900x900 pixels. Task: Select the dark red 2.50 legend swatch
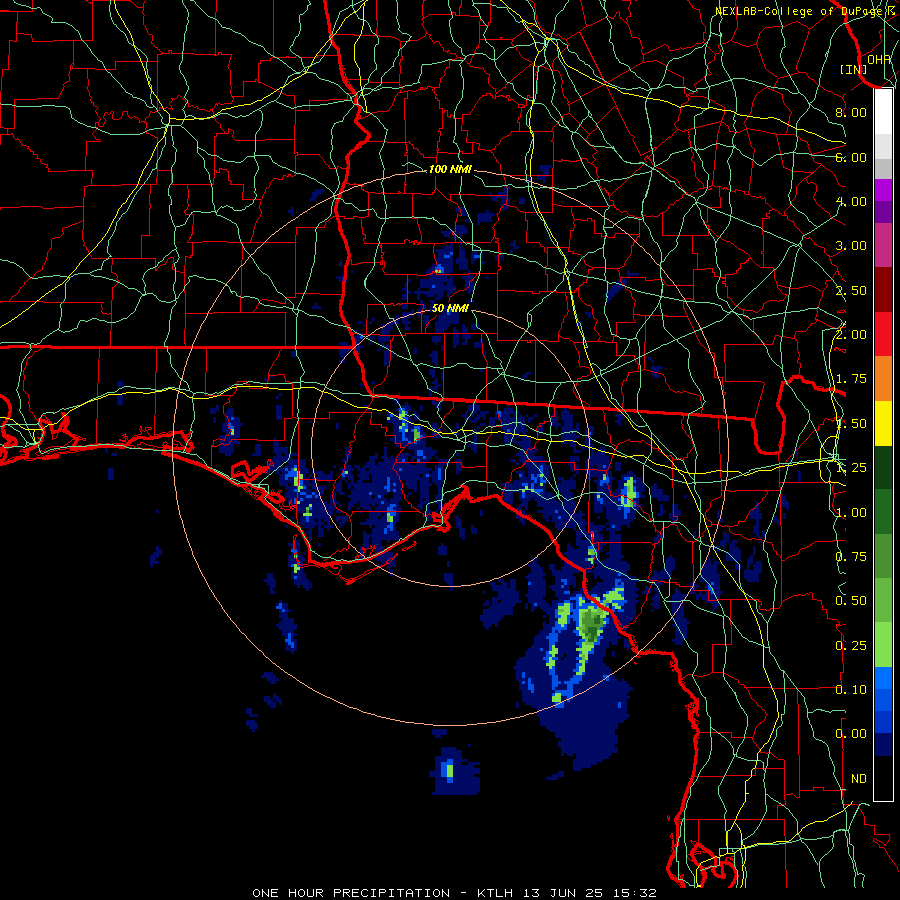coord(883,290)
